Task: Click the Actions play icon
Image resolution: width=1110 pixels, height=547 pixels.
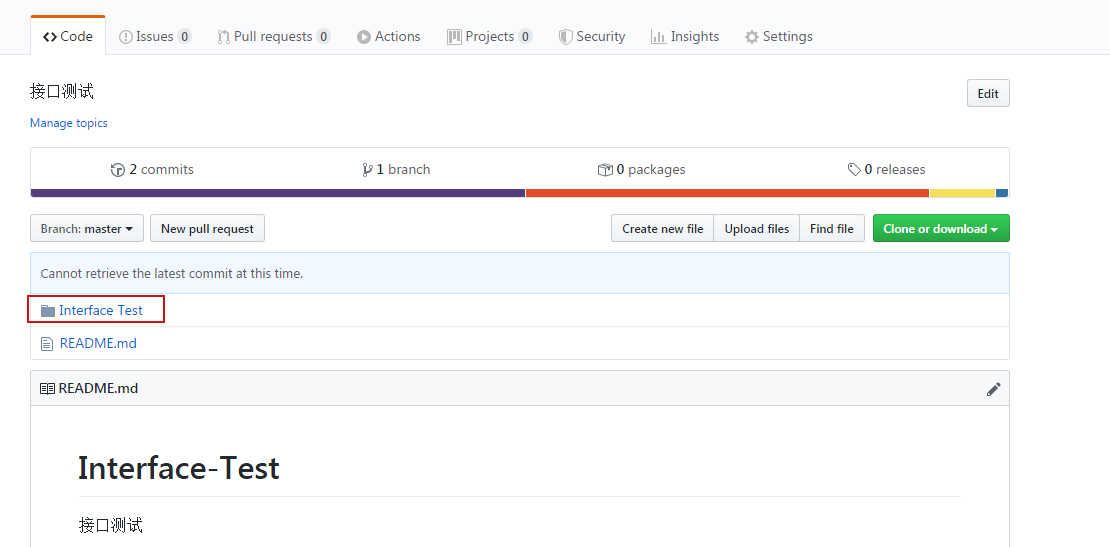Action: coord(364,37)
